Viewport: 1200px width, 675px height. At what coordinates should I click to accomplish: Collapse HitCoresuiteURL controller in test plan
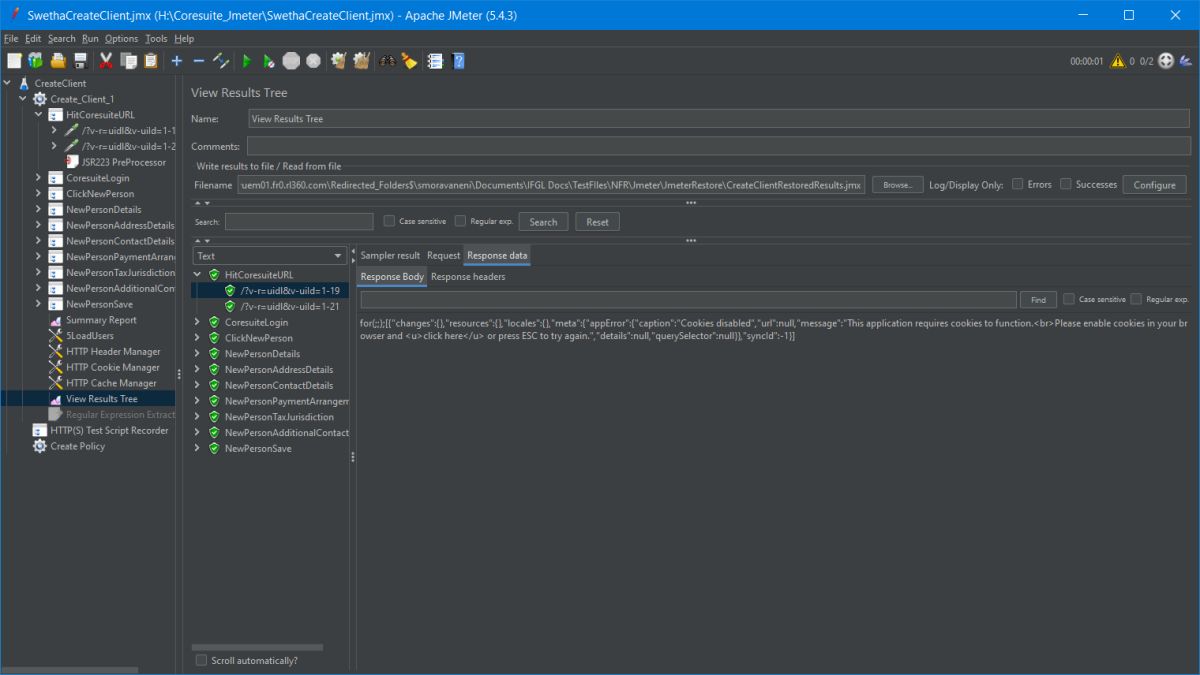[x=39, y=115]
